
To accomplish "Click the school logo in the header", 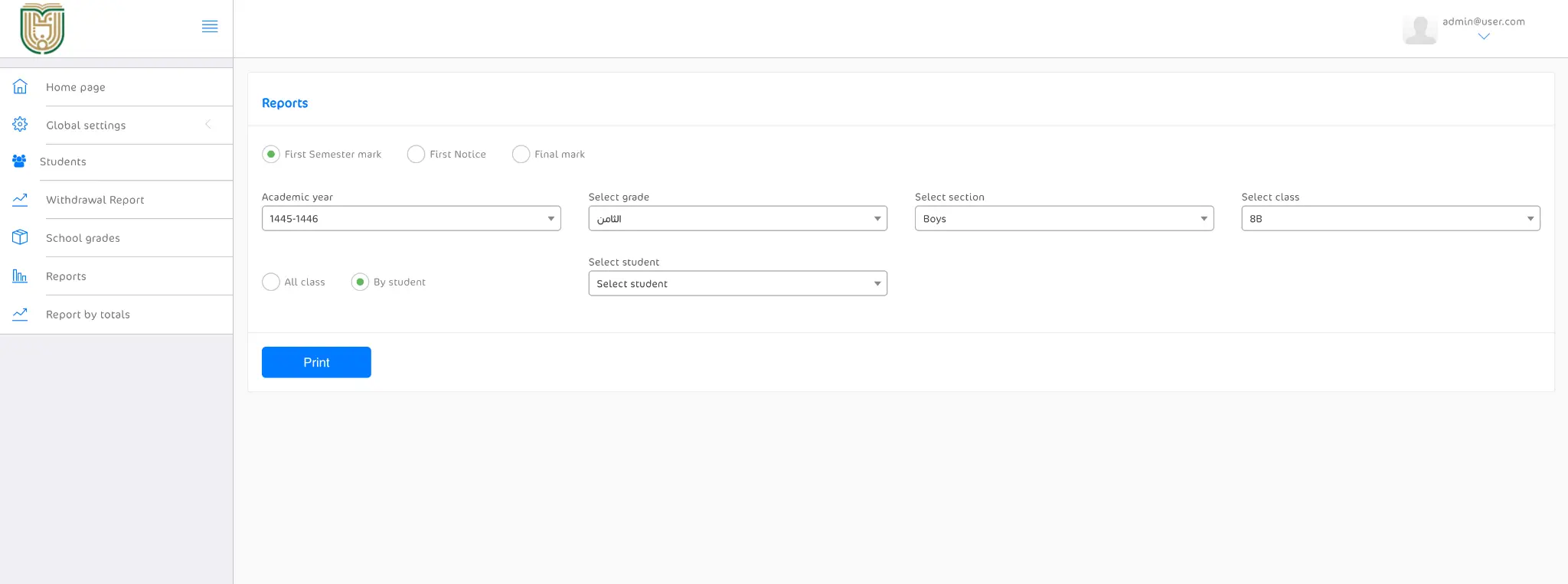I will [x=42, y=28].
